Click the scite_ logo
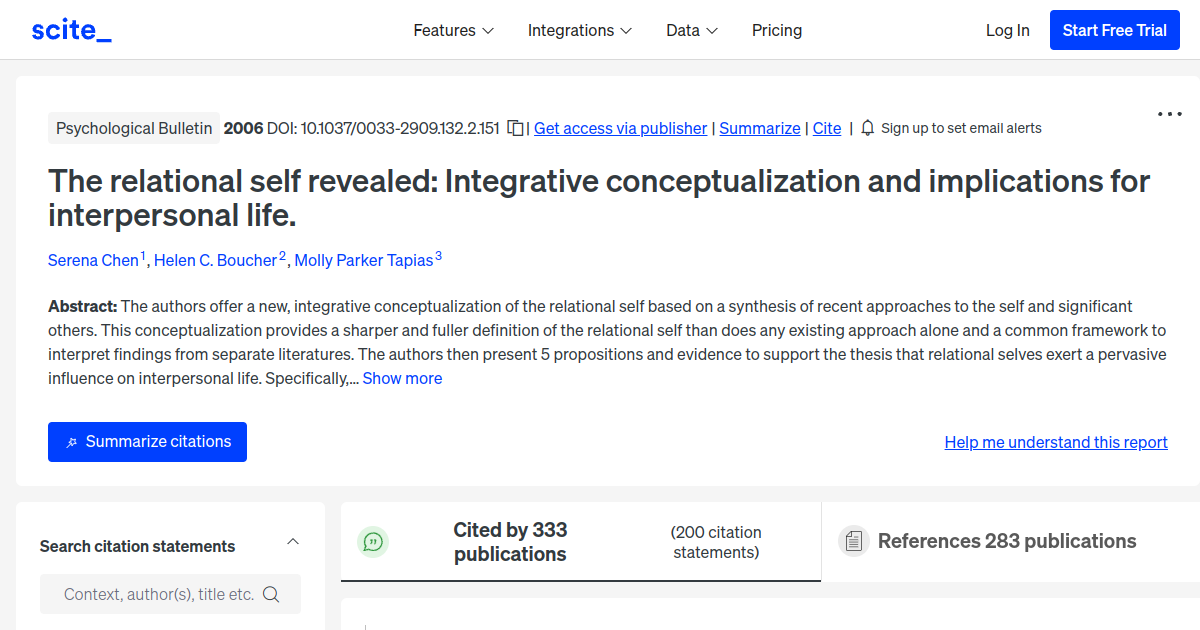 [71, 30]
